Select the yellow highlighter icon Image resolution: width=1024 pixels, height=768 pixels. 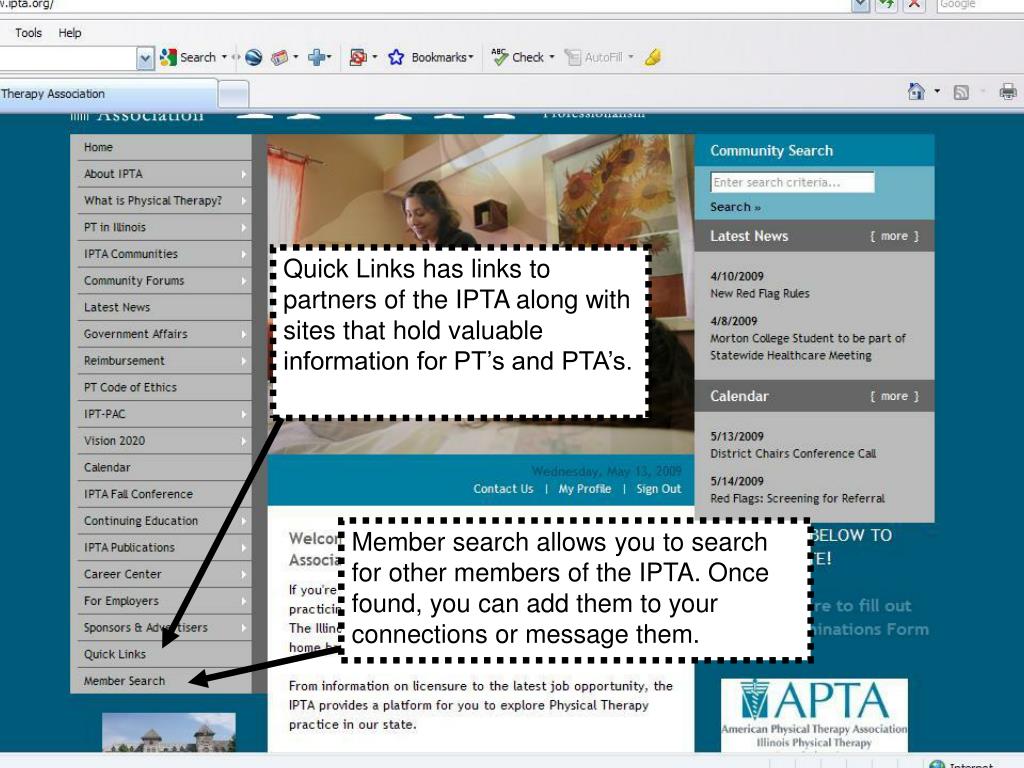point(653,57)
